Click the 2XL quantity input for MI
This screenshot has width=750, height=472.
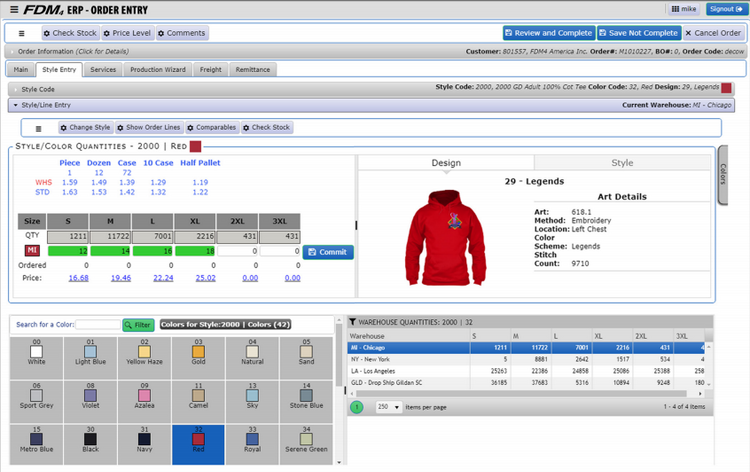(x=237, y=251)
